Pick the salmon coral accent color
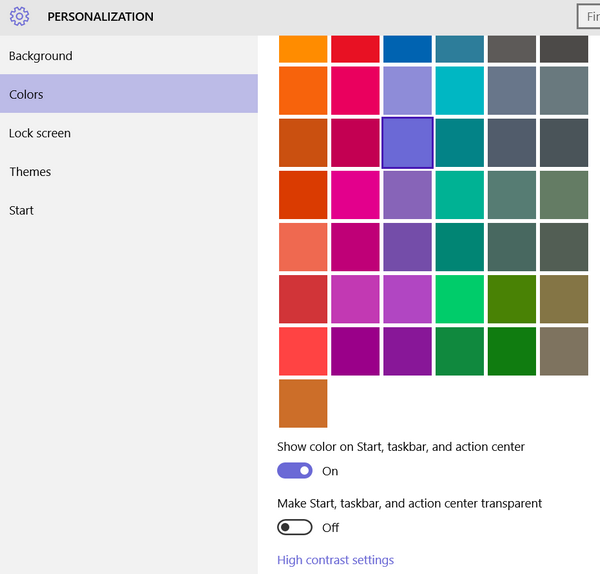The height and width of the screenshot is (574, 600). click(x=303, y=247)
